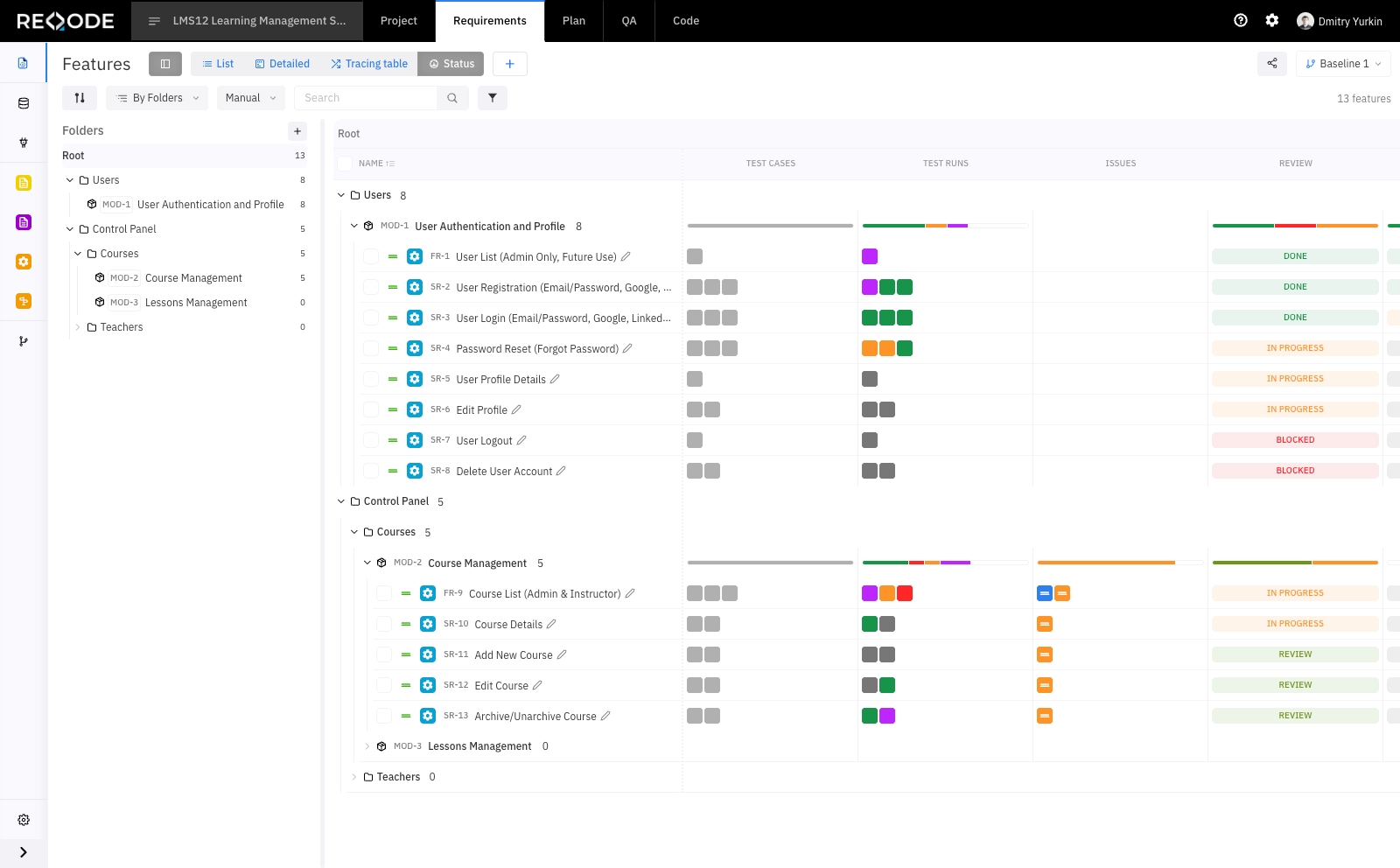The width and height of the screenshot is (1400, 868).
Task: Check the SR-8 Delete User Account checkbox
Action: pos(371,471)
